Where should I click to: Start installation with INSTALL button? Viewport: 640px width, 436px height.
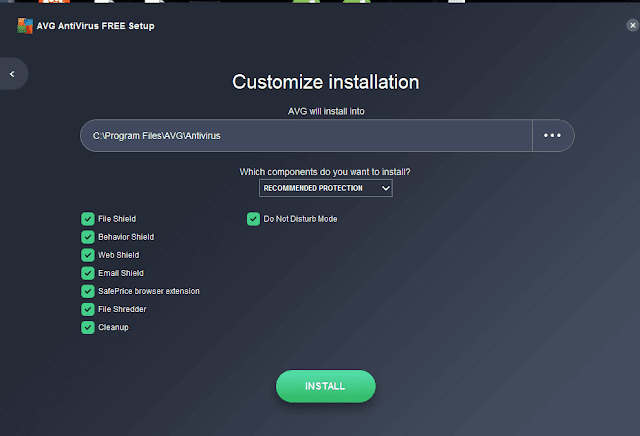(326, 386)
